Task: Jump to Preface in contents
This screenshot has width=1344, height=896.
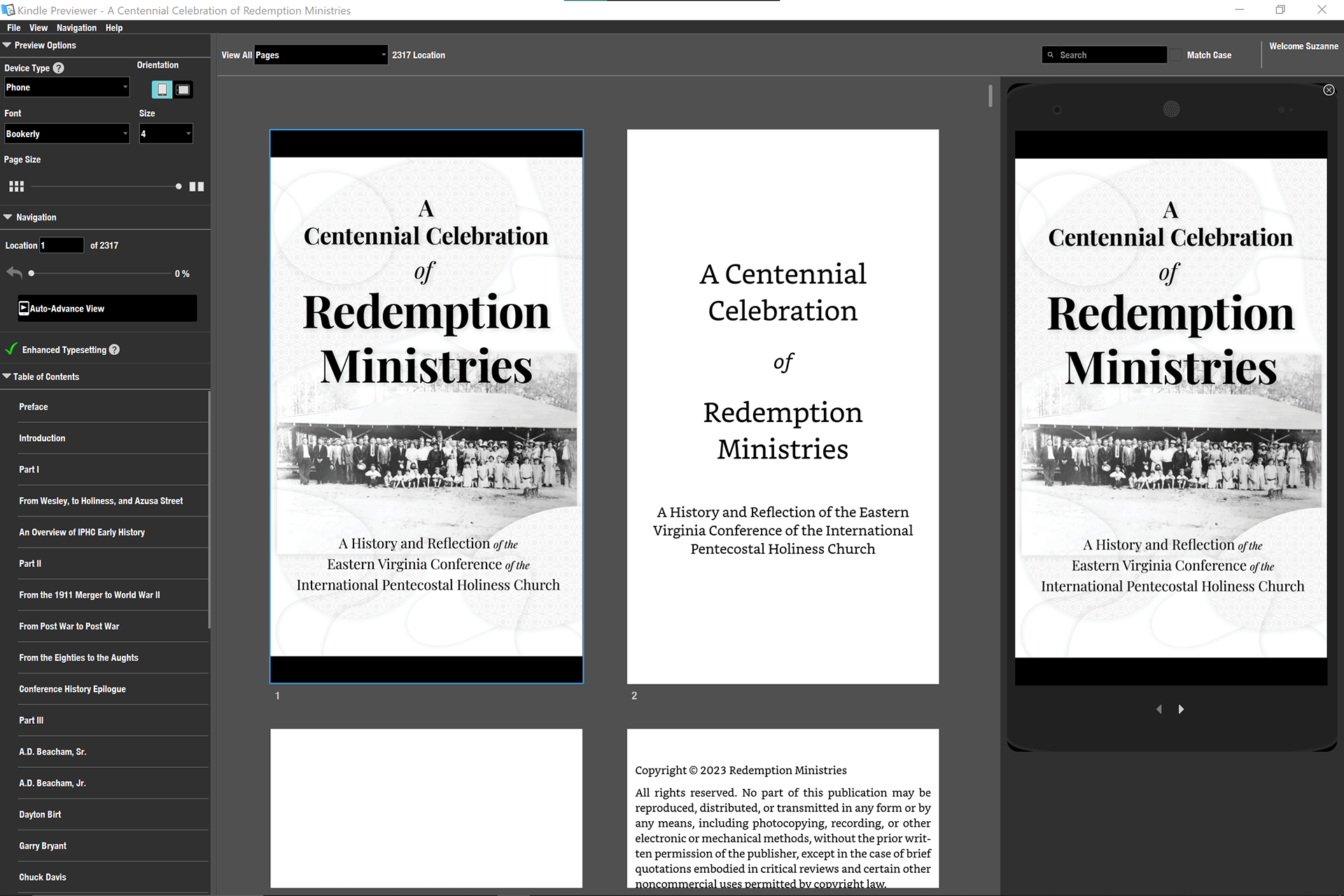Action: tap(113, 407)
